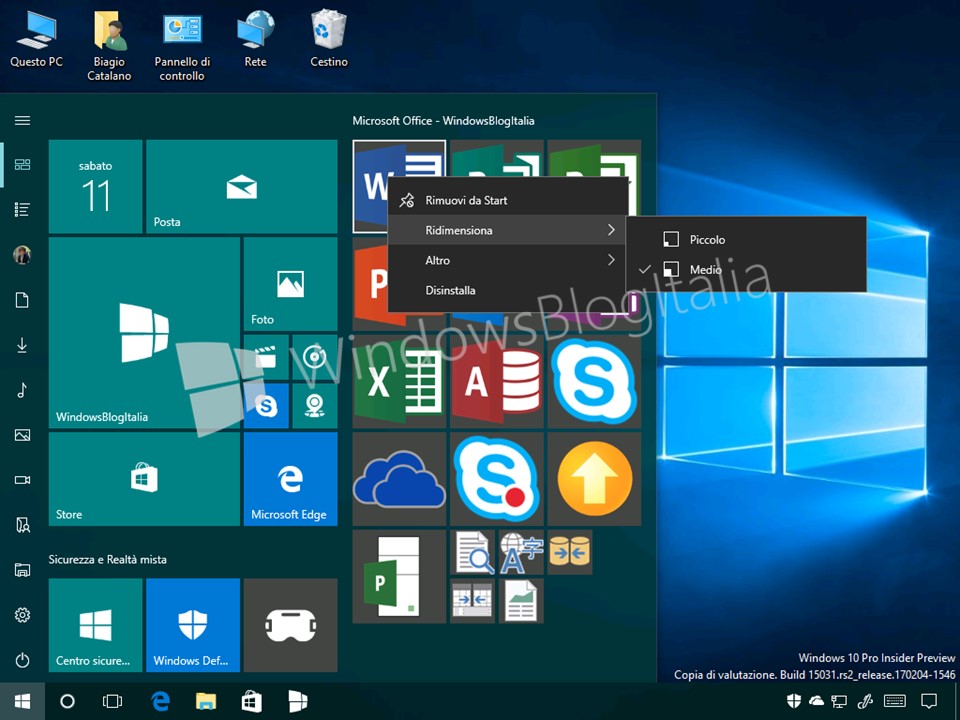Choose Rimuovi da Start from context menu
The height and width of the screenshot is (720, 960).
point(508,200)
